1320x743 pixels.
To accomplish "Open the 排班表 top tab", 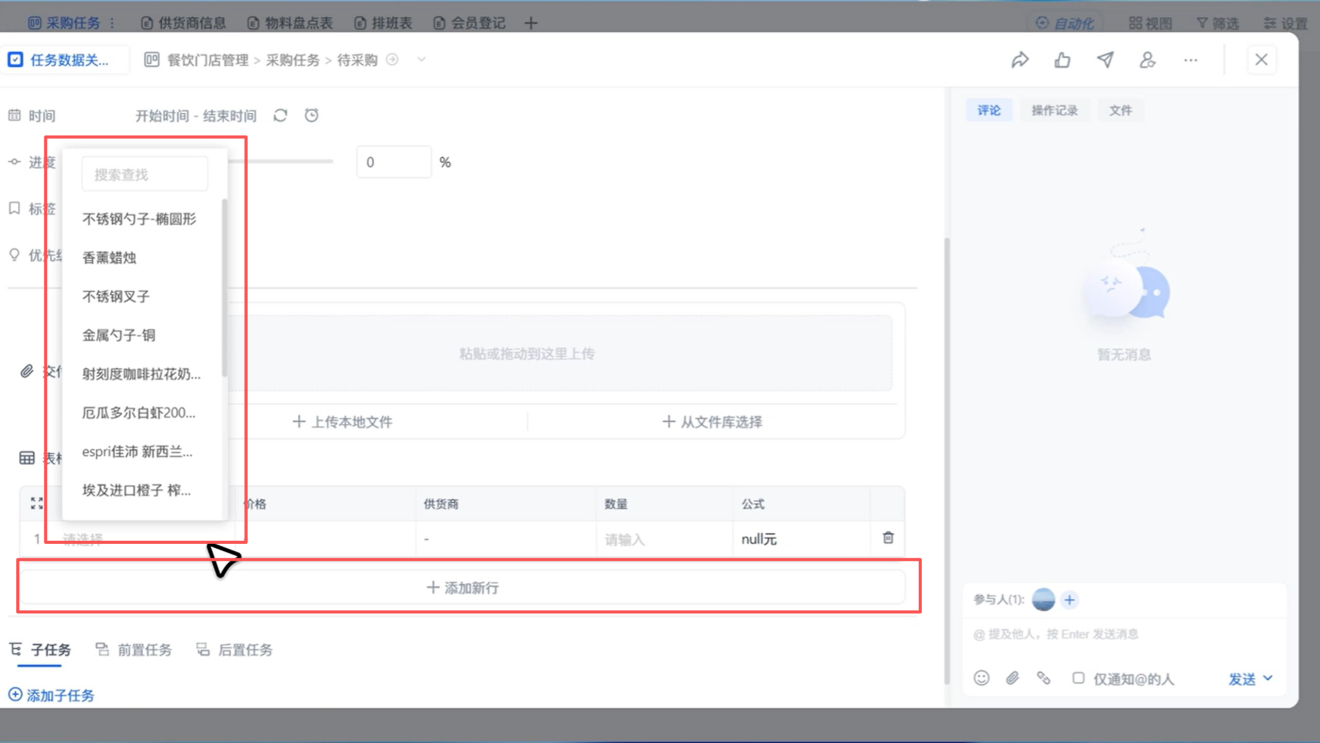I will tap(383, 22).
